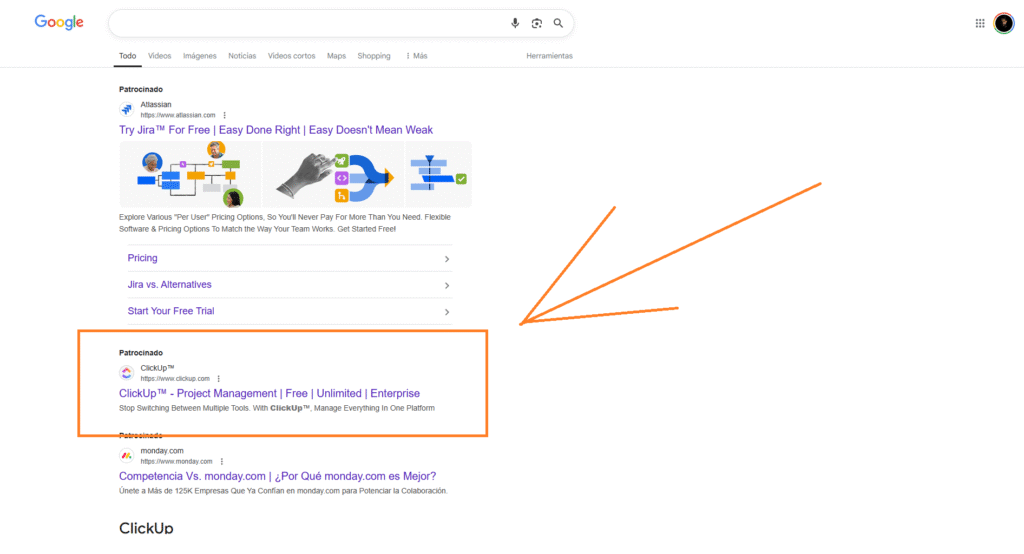Open ad options dots next to monday.com

pos(222,461)
